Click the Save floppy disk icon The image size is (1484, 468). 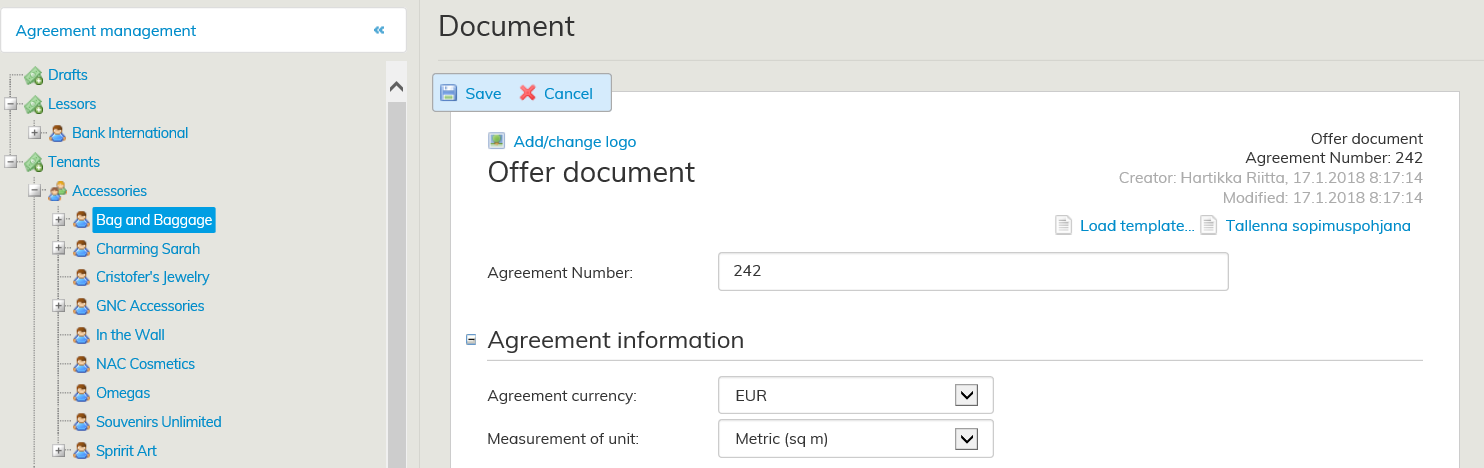coord(449,93)
